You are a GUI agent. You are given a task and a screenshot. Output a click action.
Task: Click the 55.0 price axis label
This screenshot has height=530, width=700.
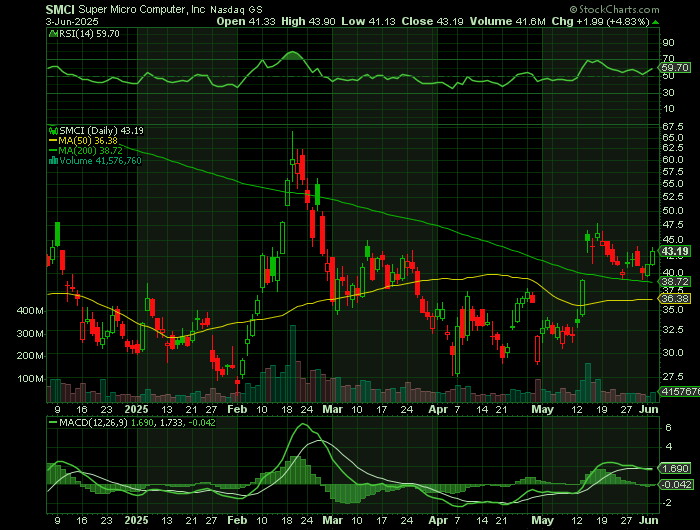(x=673, y=184)
